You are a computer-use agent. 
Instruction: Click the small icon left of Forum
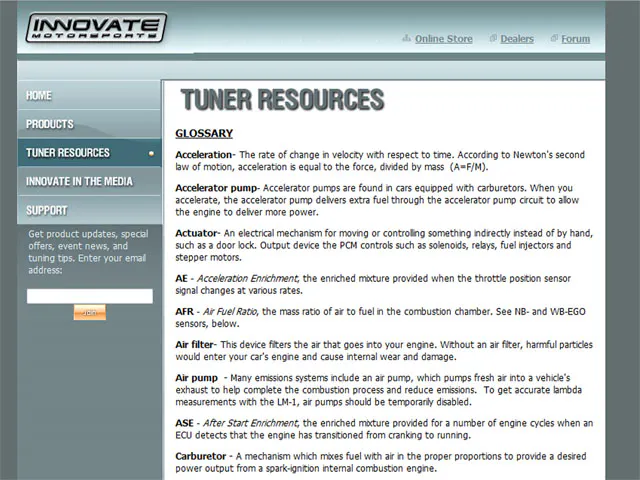pos(553,39)
